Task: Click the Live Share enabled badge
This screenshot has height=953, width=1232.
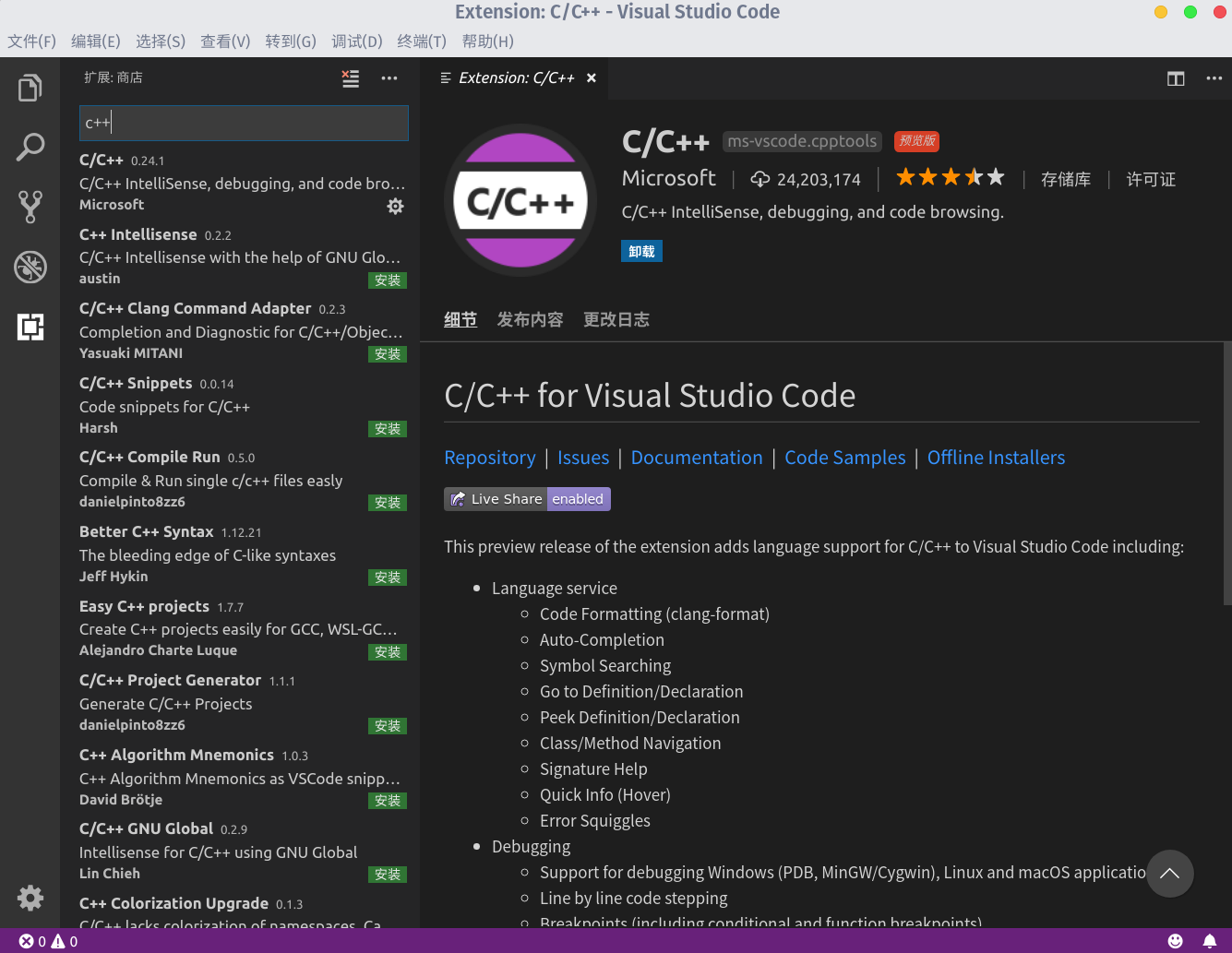Action: click(527, 499)
